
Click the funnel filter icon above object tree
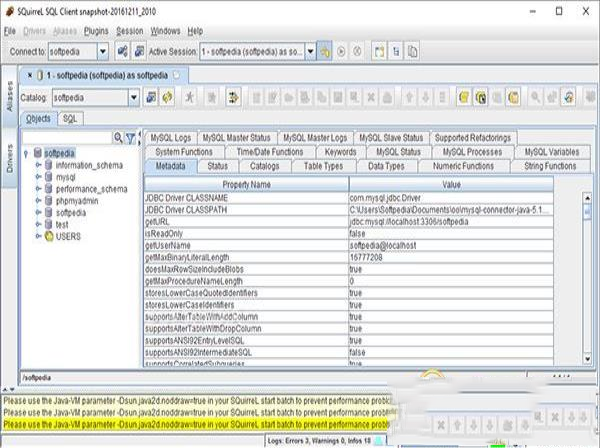click(130, 137)
